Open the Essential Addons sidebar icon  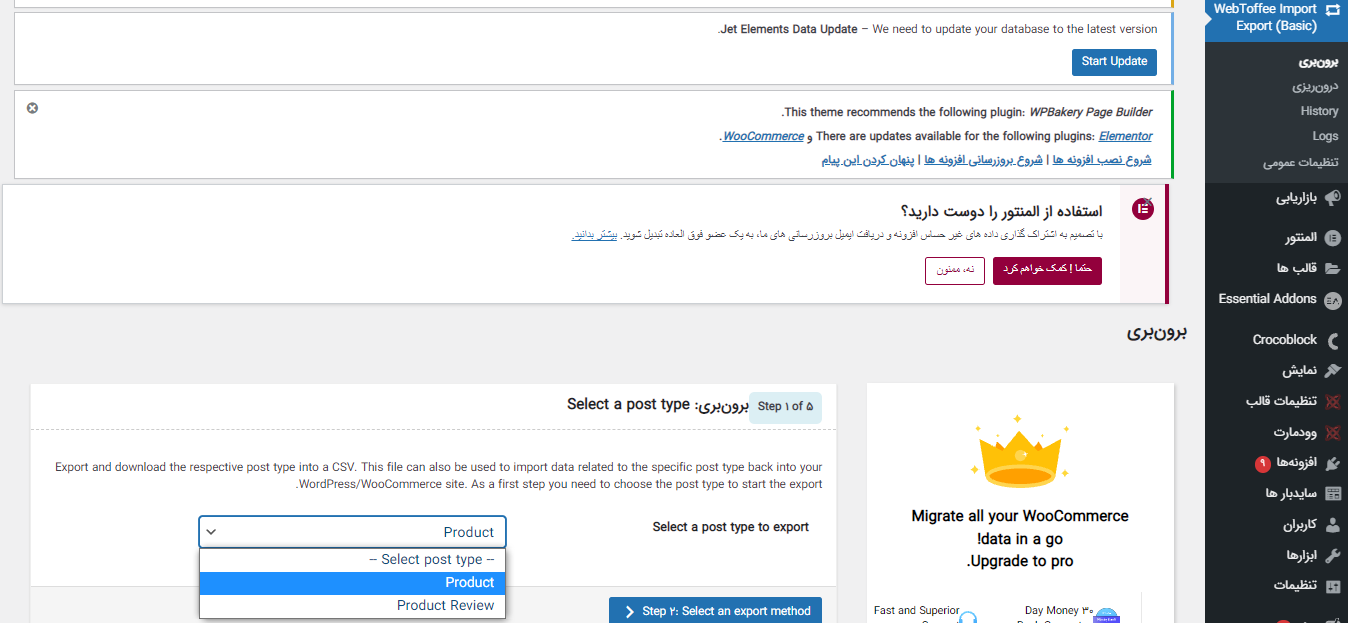click(1332, 299)
